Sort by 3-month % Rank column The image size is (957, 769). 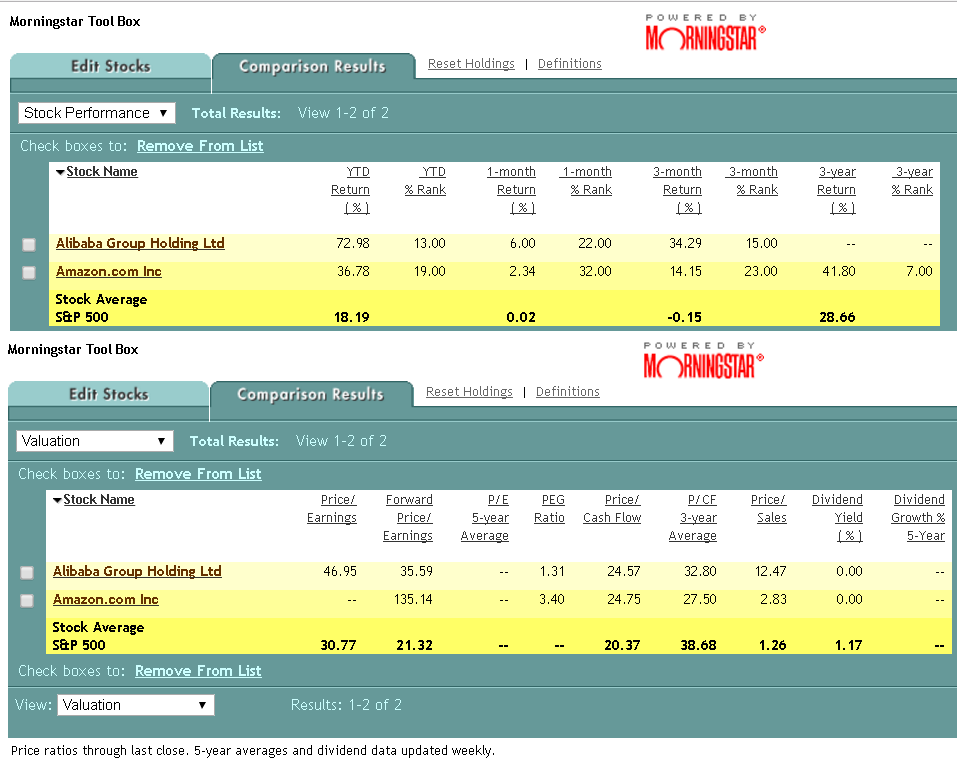point(753,181)
